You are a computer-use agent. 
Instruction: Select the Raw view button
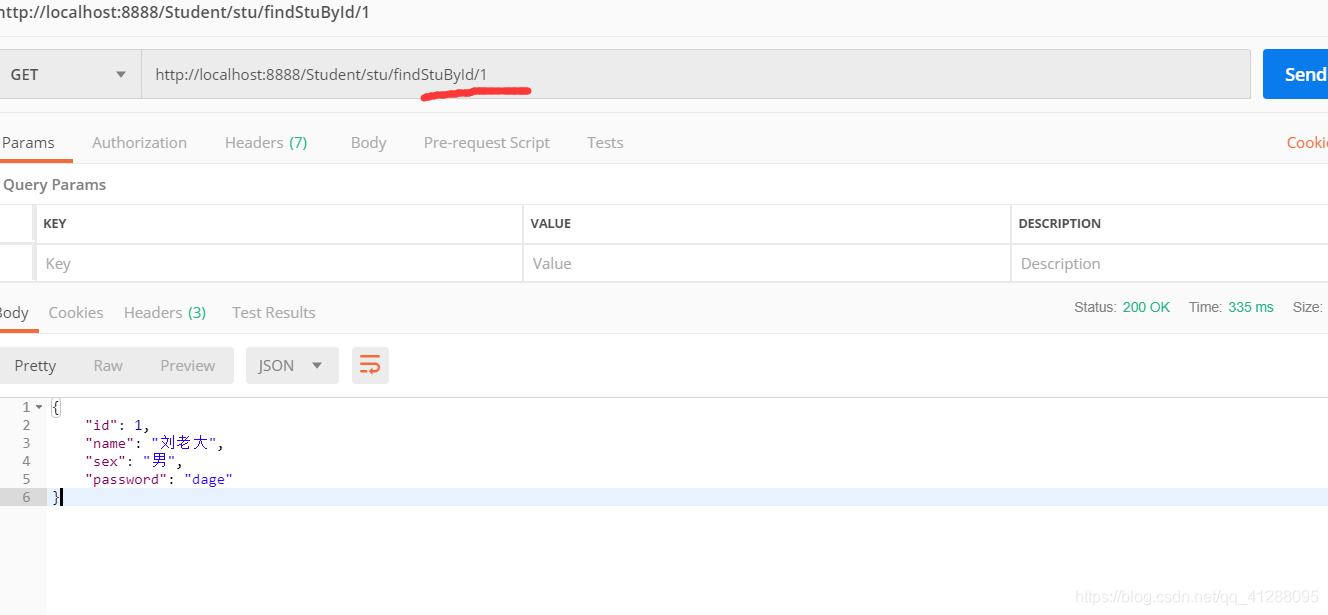coord(108,365)
